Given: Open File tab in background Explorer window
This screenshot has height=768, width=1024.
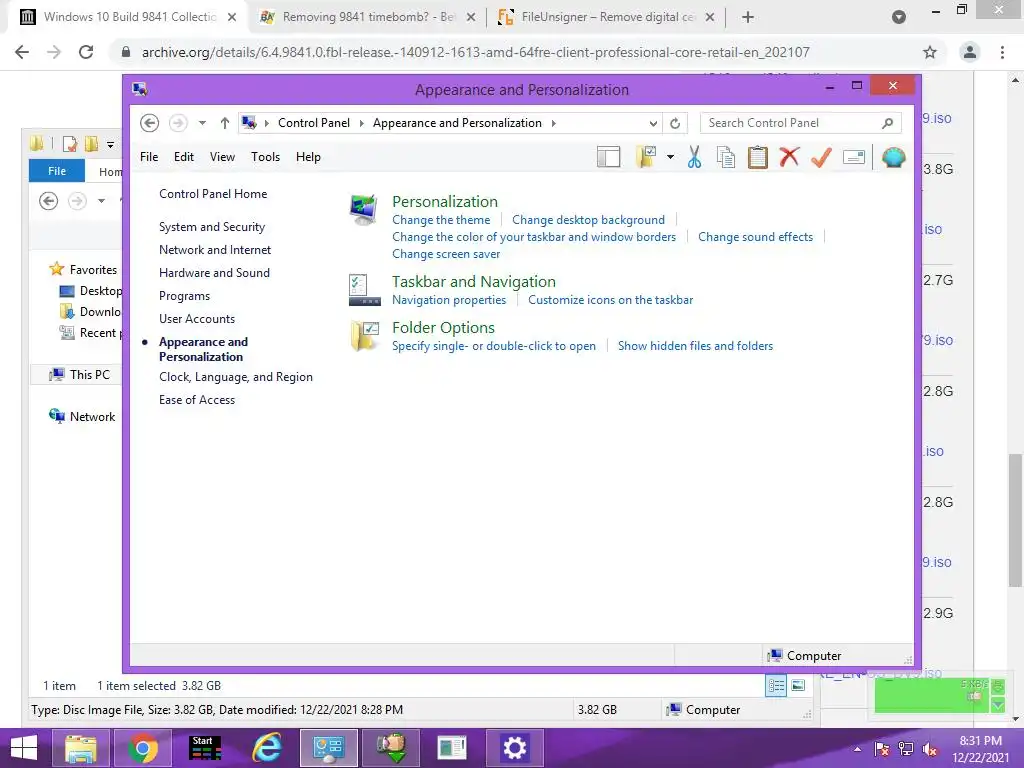Looking at the screenshot, I should tap(57, 171).
